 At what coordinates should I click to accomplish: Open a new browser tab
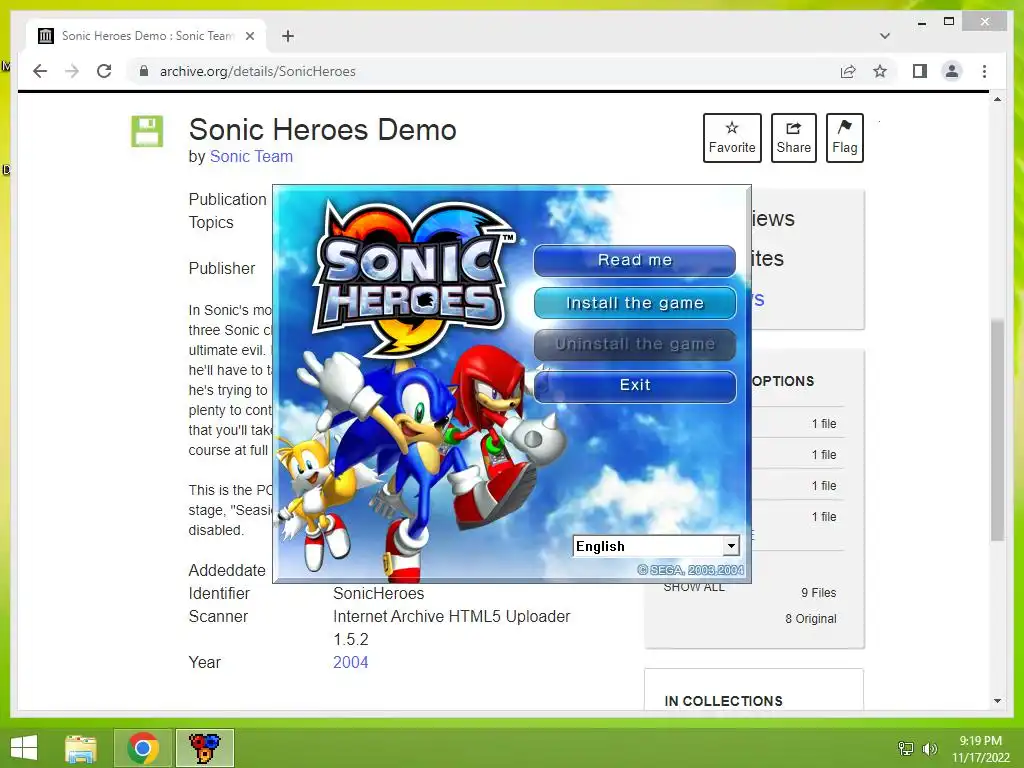pyautogui.click(x=288, y=36)
